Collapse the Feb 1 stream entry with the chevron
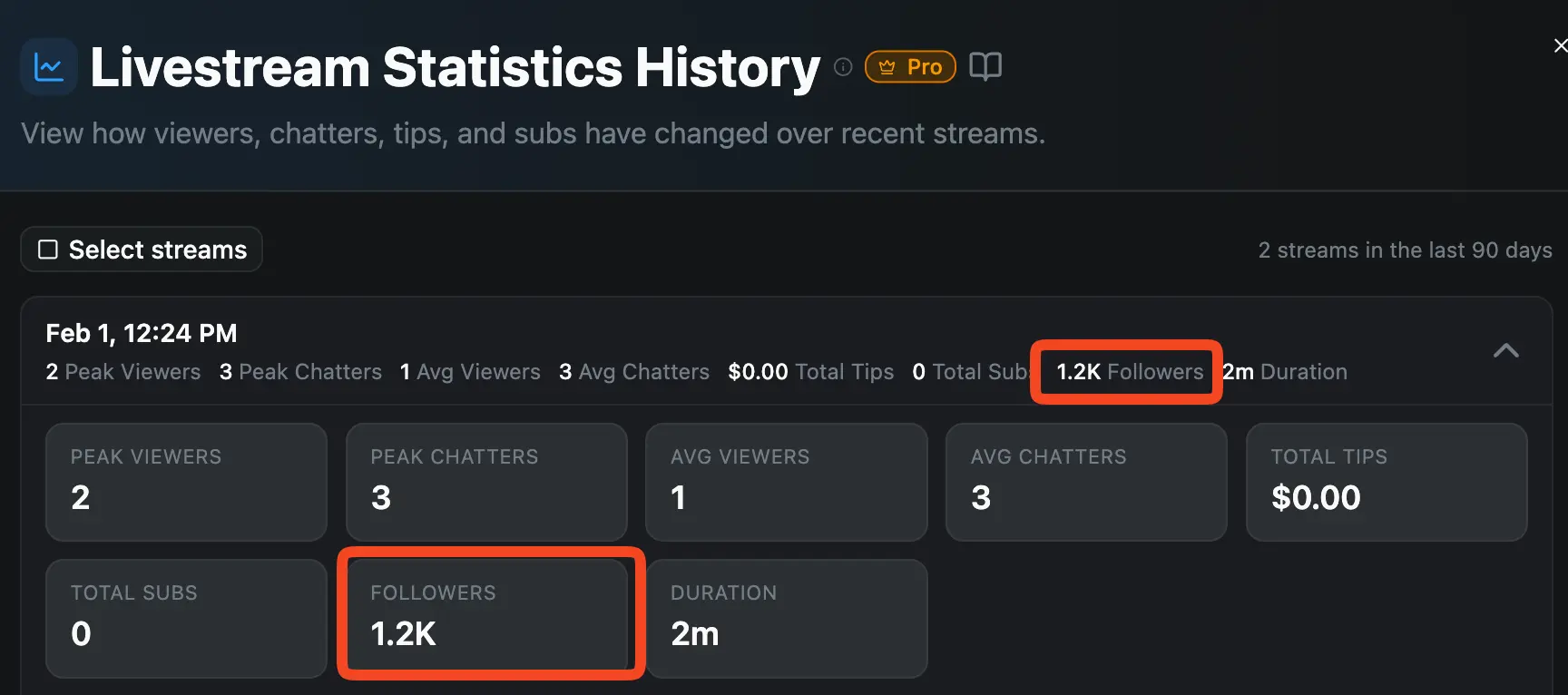1568x695 pixels. coord(1505,351)
